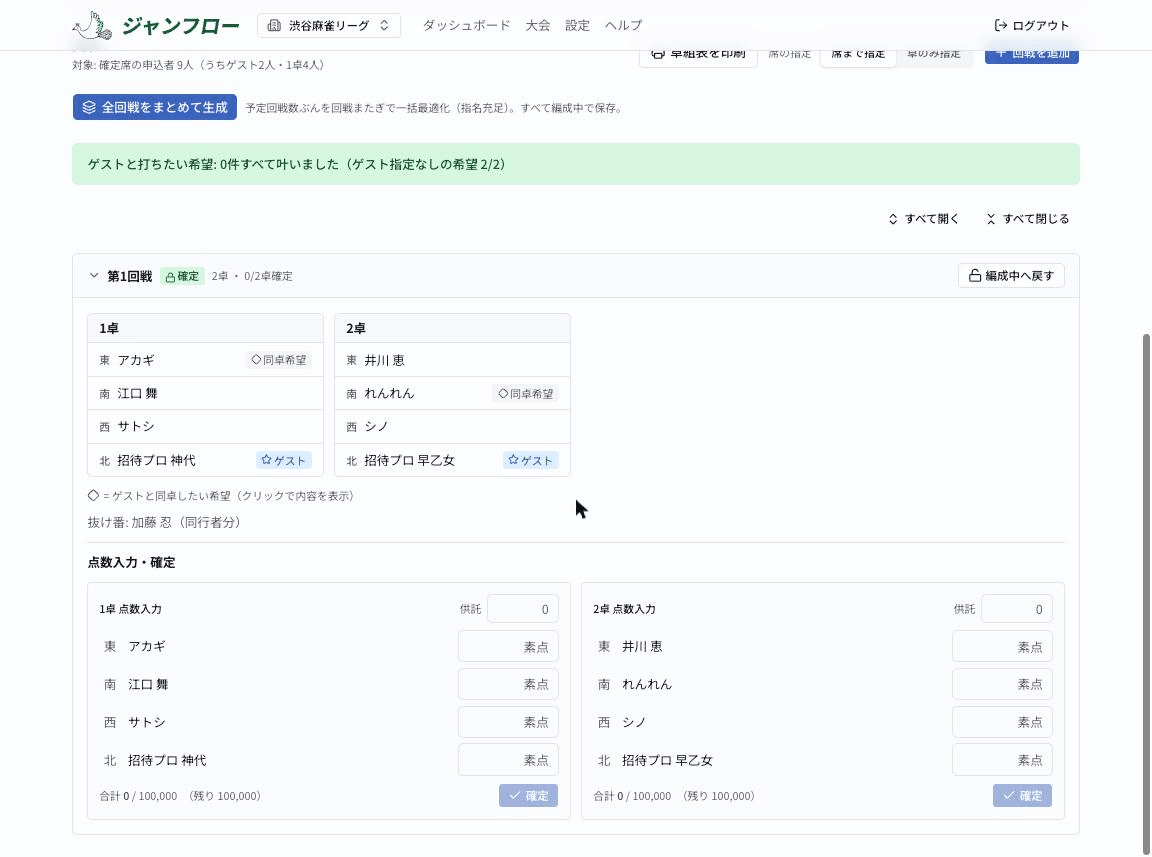
Task: Click the ログアウト button
Action: 1032,25
